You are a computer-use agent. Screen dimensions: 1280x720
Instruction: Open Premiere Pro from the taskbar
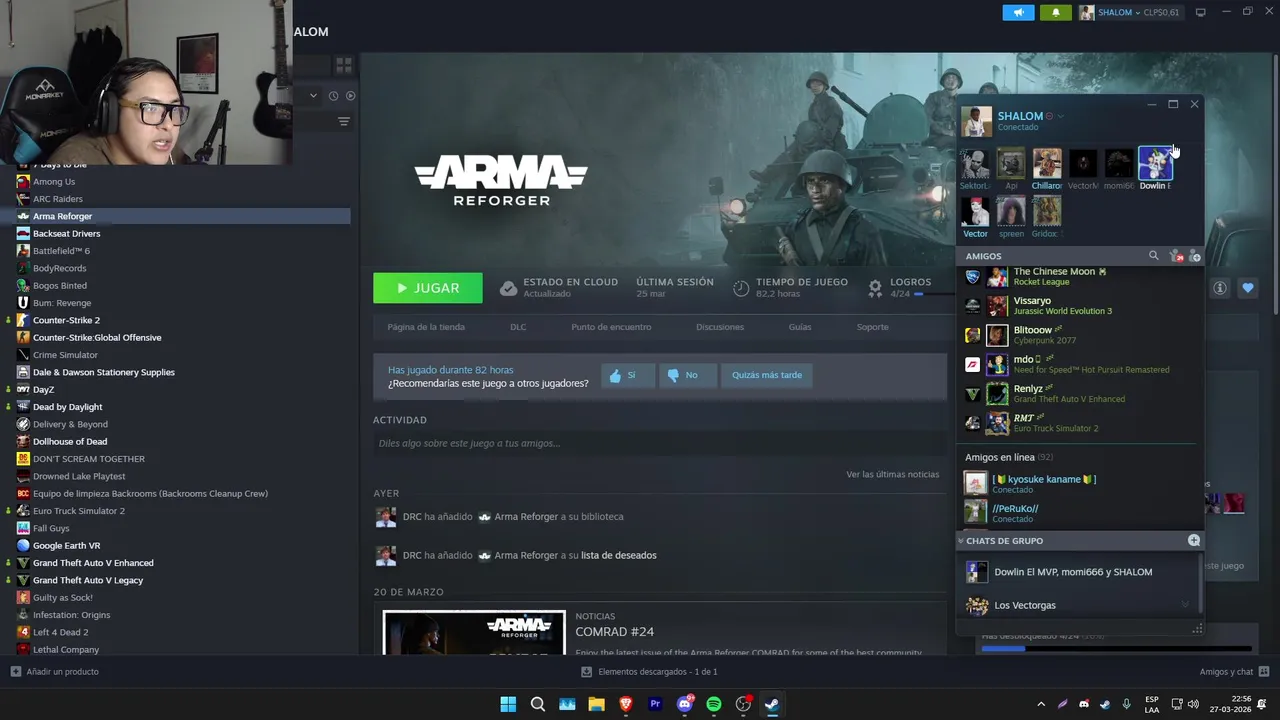(655, 704)
